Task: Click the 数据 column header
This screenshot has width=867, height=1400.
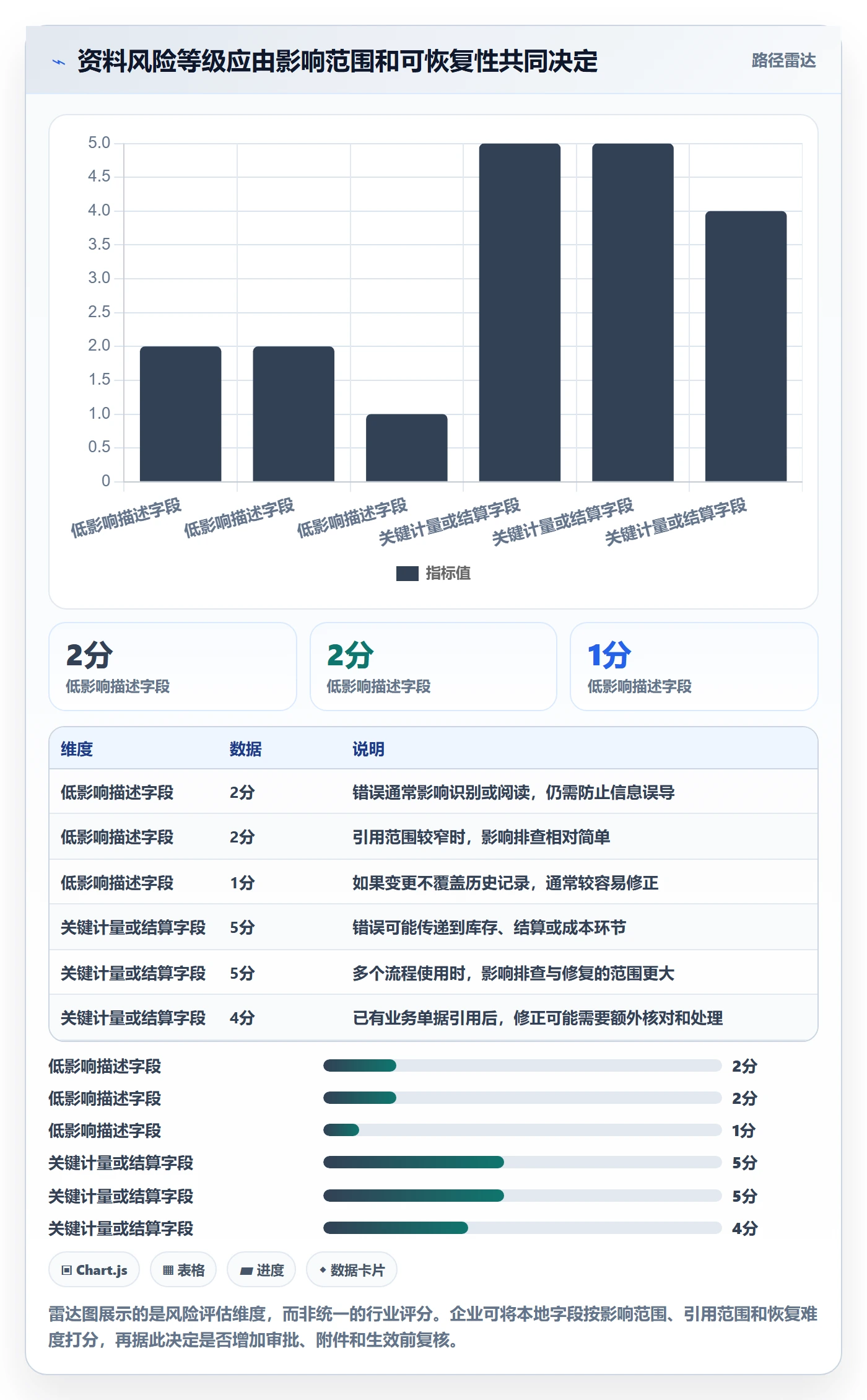Action: (x=246, y=749)
